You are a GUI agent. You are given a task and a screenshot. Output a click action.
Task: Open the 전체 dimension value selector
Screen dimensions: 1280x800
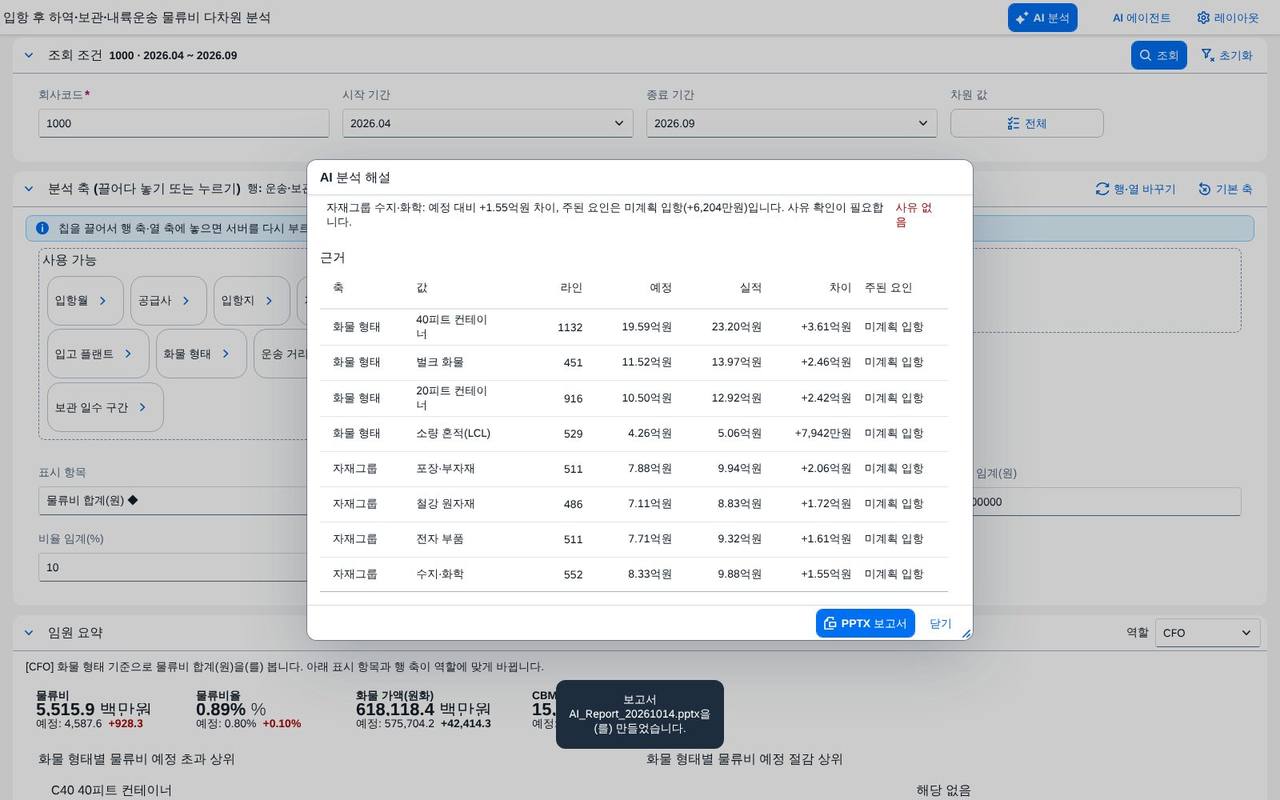pyautogui.click(x=1027, y=123)
